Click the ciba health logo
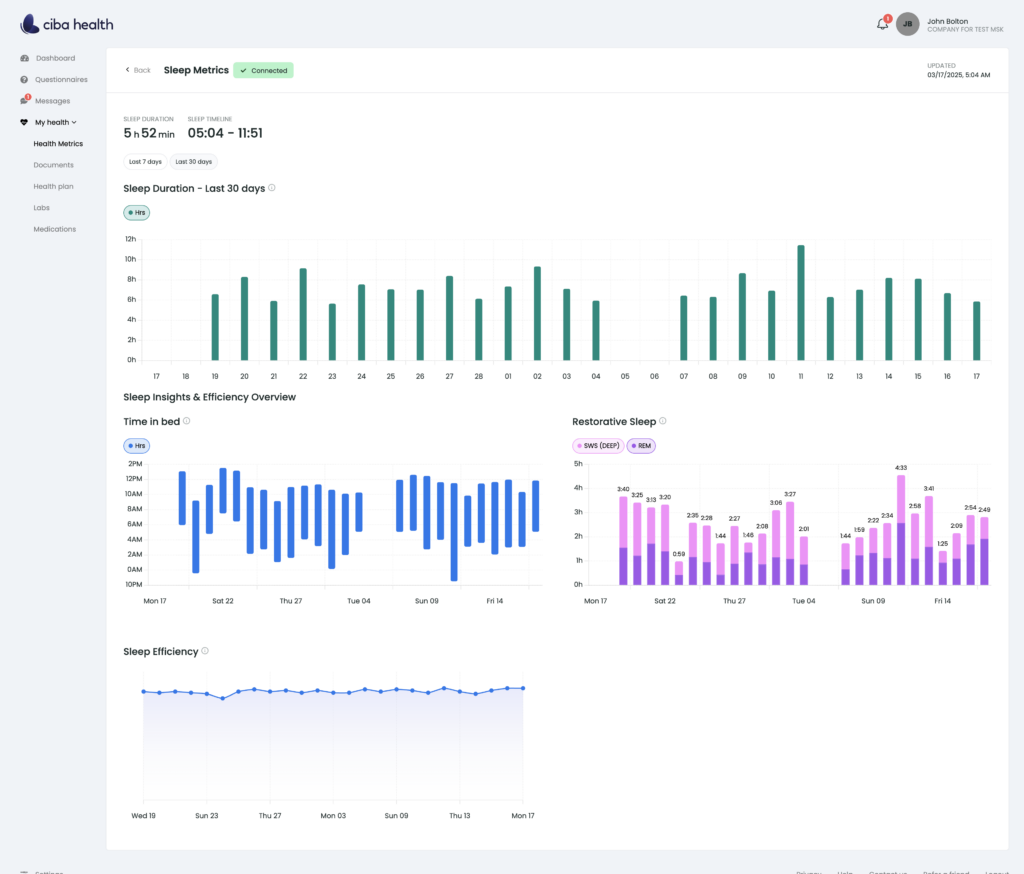1024x874 pixels. (x=67, y=24)
